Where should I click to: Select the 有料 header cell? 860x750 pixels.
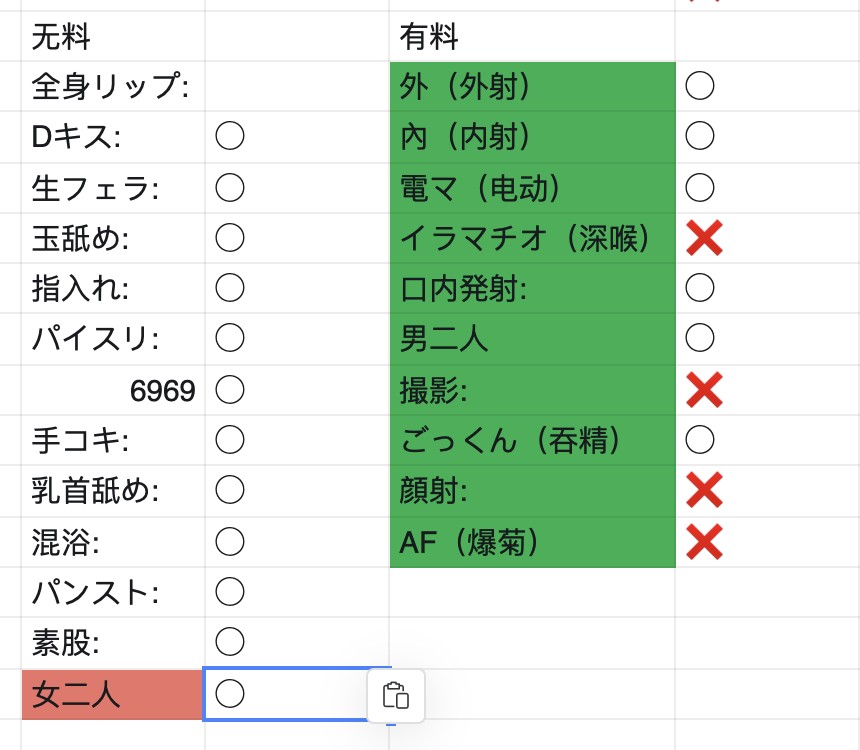pos(532,36)
